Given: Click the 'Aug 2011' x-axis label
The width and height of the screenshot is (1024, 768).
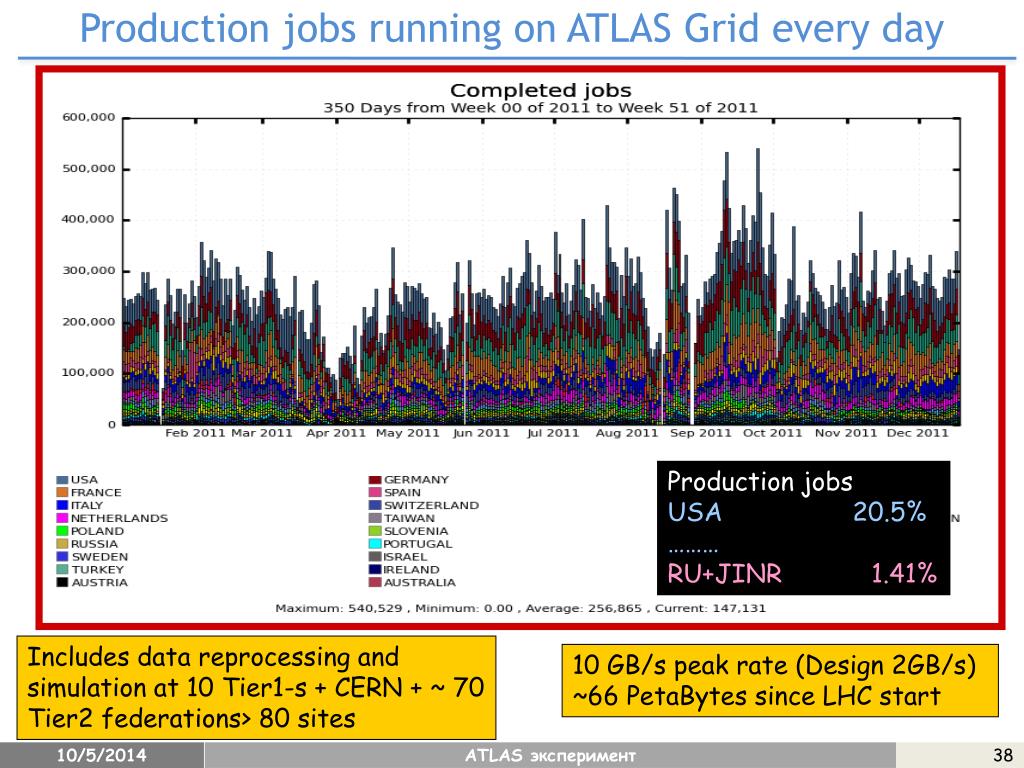Looking at the screenshot, I should click(627, 433).
